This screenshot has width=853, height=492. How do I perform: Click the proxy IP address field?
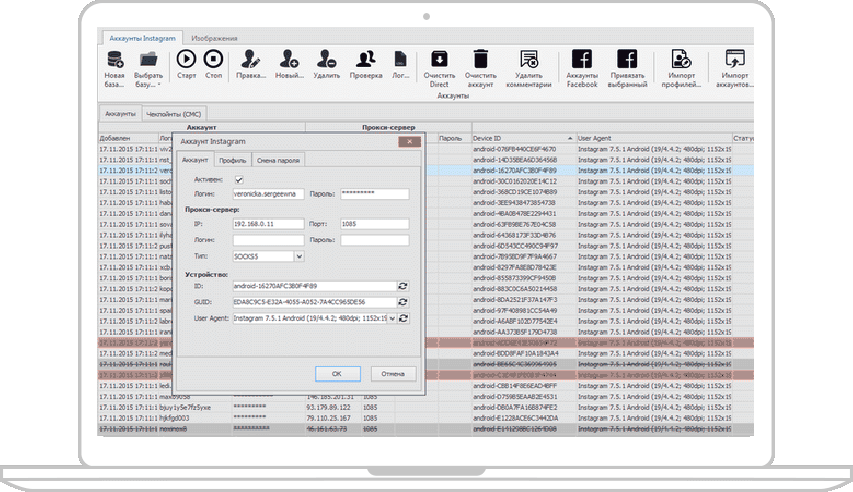pos(268,225)
